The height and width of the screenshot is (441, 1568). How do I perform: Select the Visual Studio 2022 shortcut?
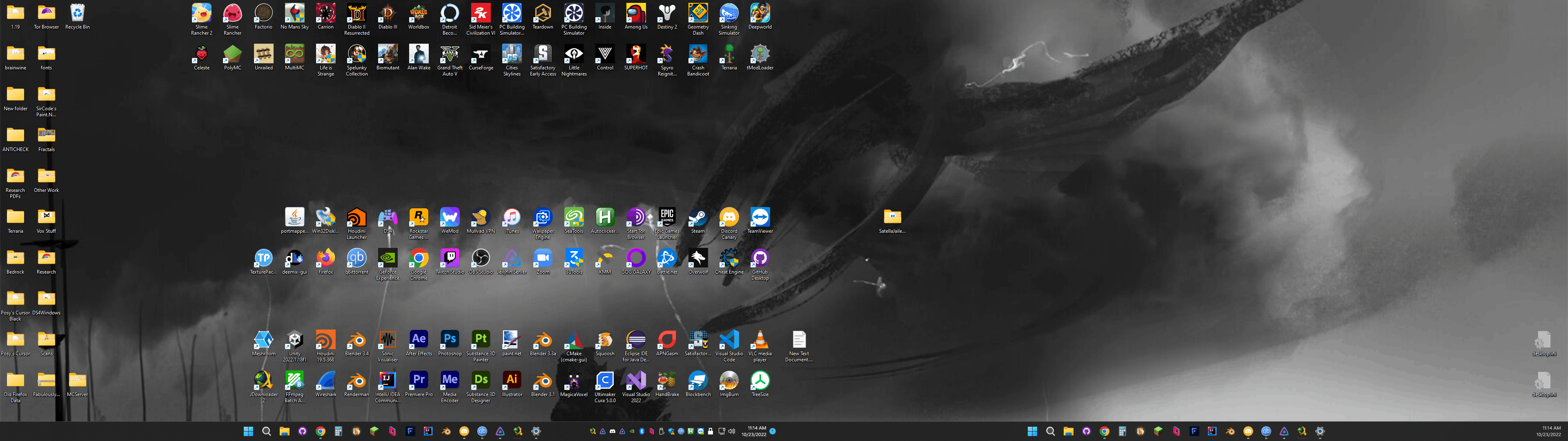click(636, 386)
